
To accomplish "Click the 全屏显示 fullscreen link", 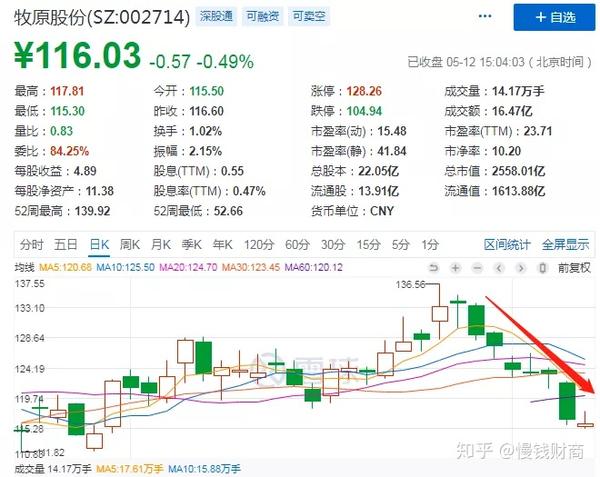I will click(565, 244).
